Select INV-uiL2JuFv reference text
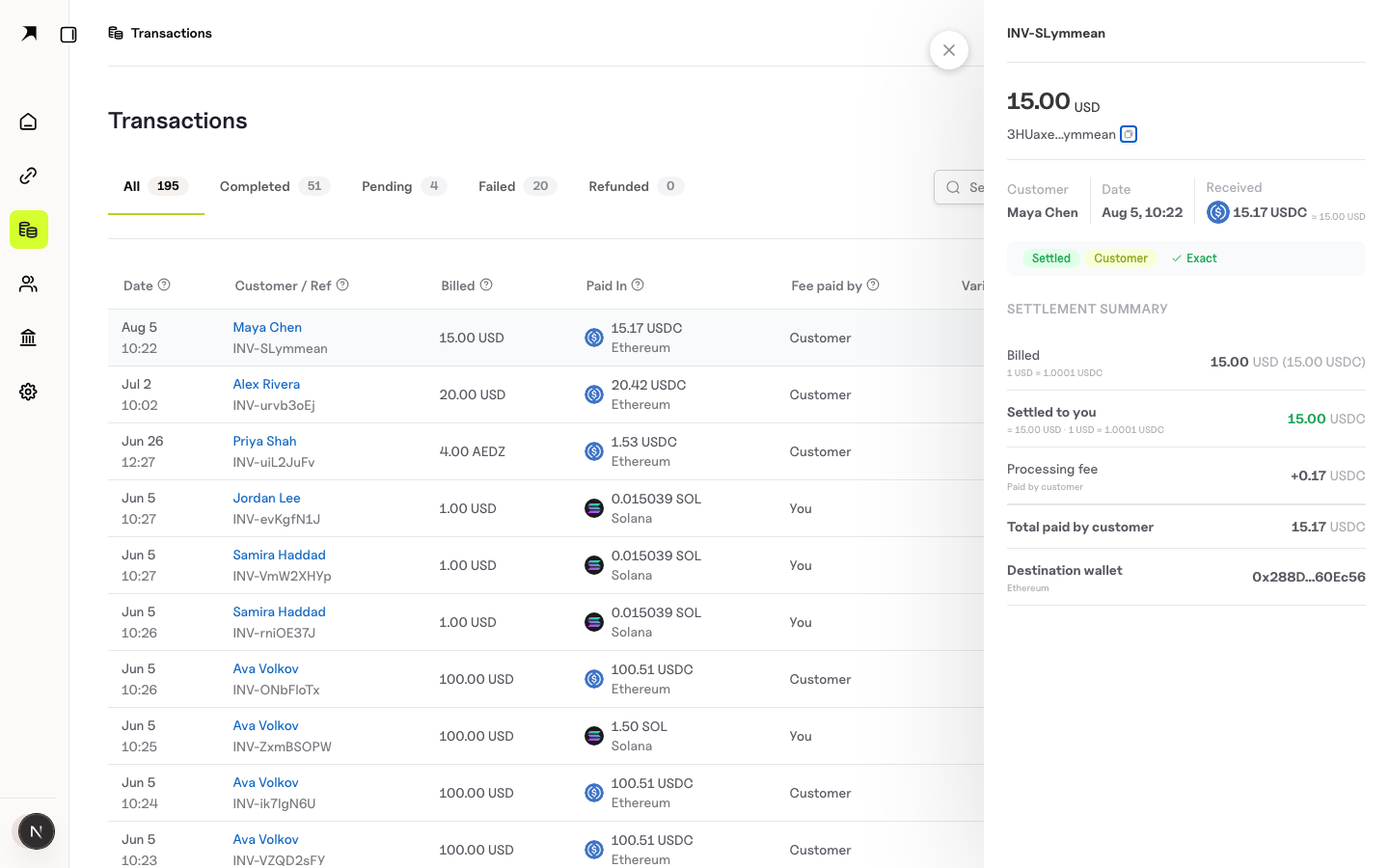This screenshot has width=1389, height=868. coord(274,462)
